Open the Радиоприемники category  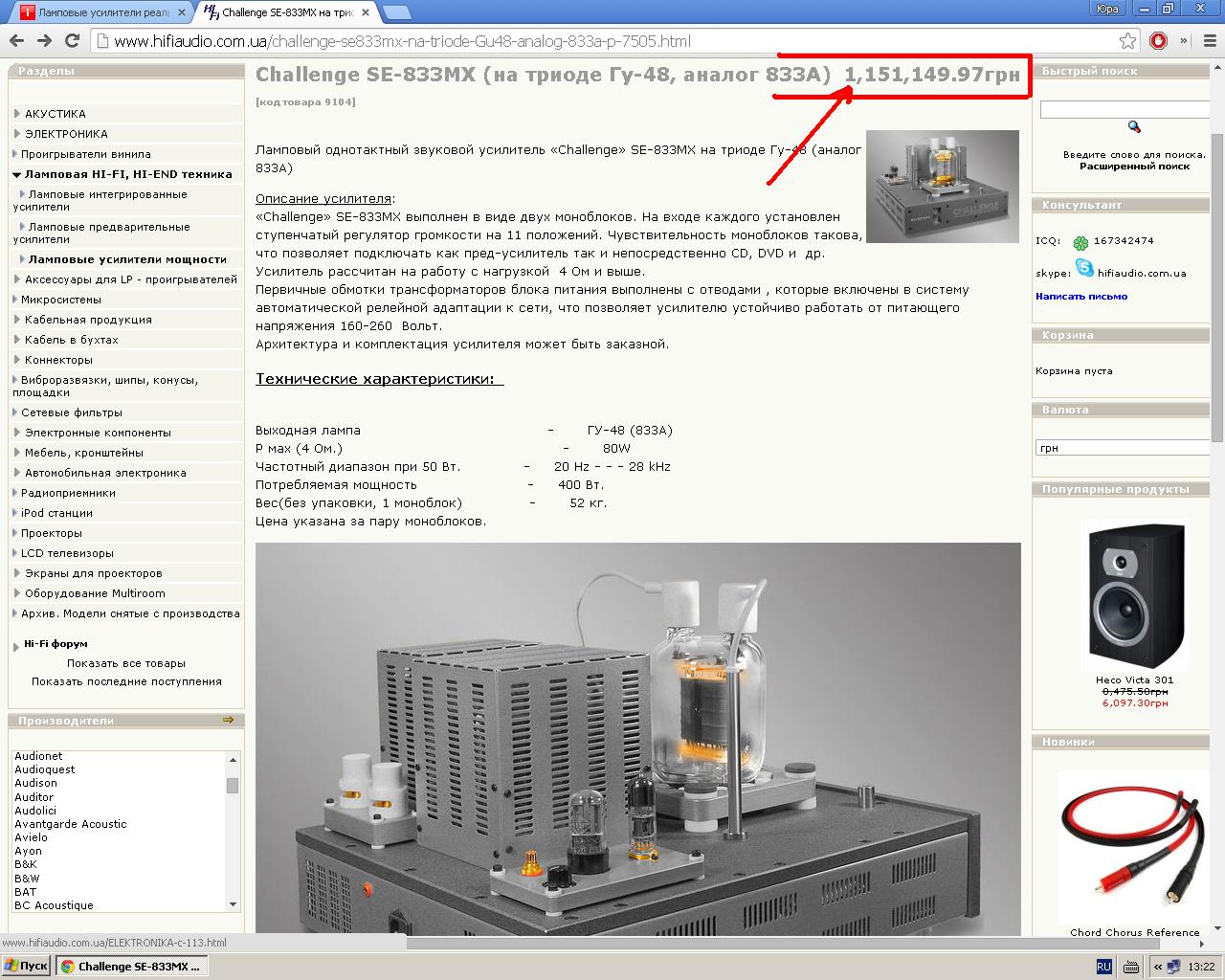coord(68,493)
